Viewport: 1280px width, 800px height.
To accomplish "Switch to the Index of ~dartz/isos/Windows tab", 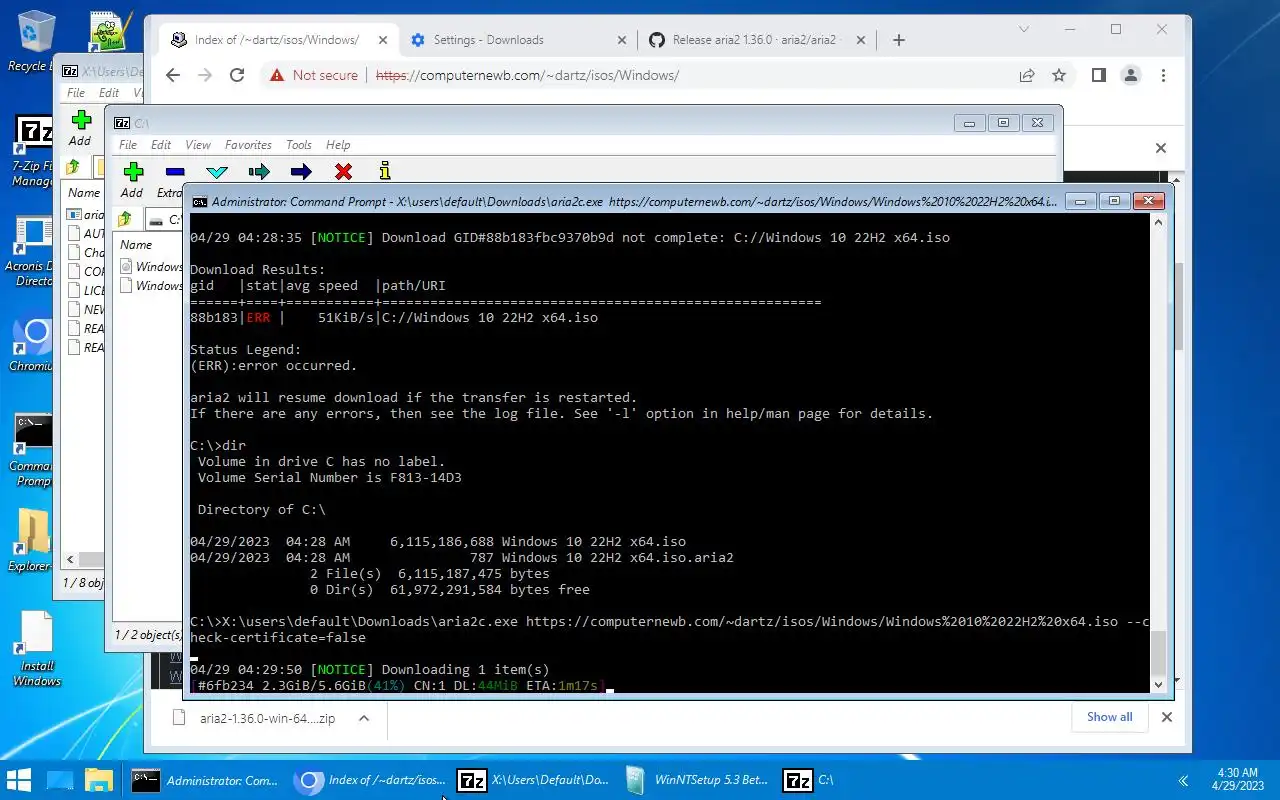I will click(276, 40).
